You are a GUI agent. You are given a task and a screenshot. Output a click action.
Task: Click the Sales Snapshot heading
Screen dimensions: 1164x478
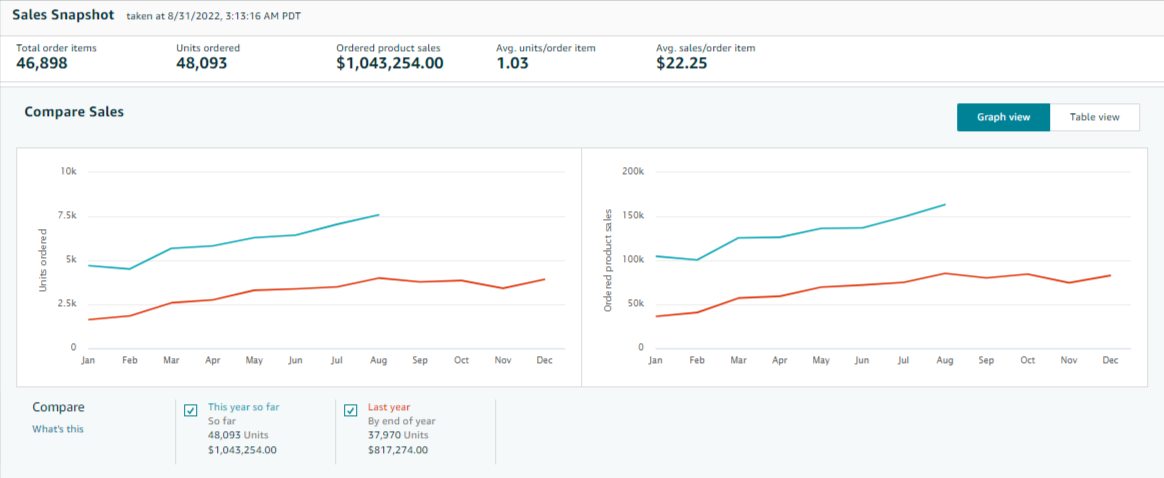59,16
